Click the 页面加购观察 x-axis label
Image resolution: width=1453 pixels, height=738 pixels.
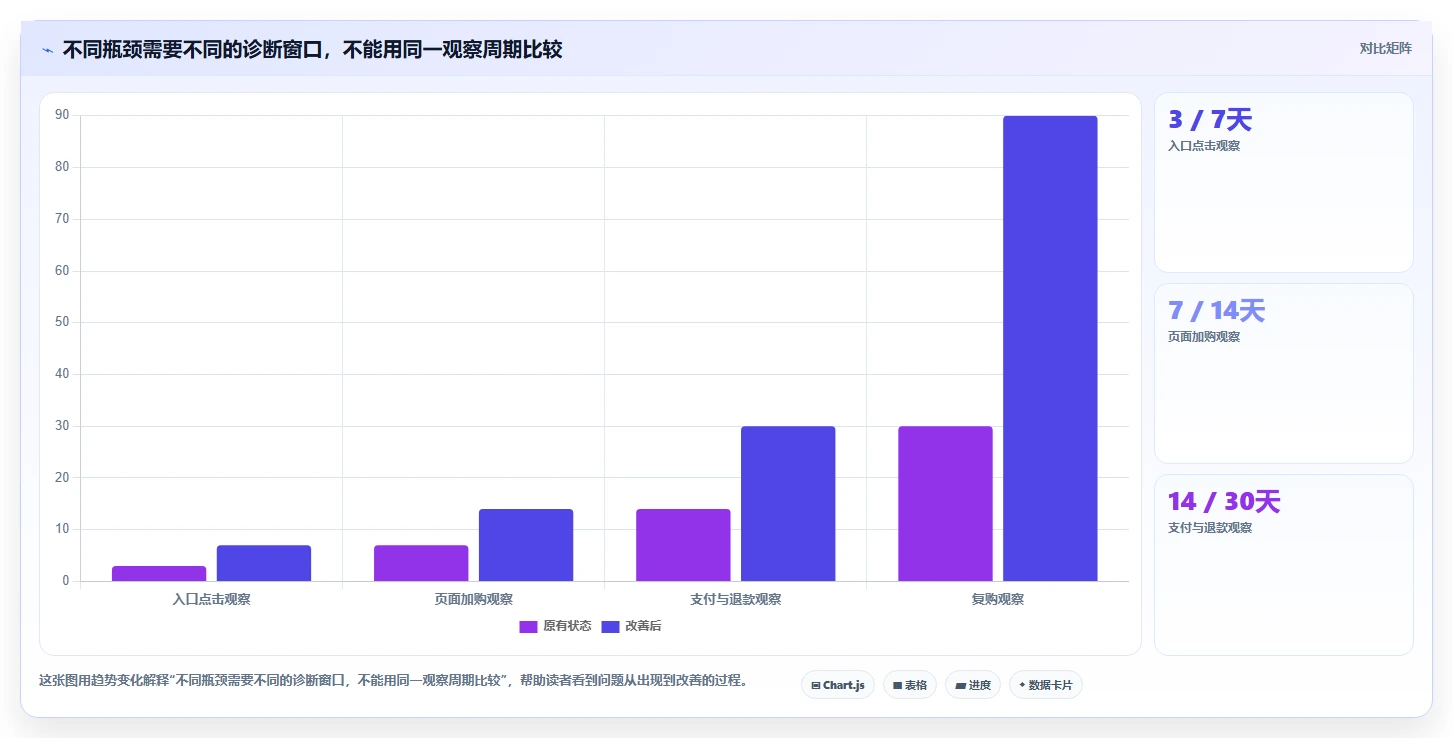click(x=473, y=599)
